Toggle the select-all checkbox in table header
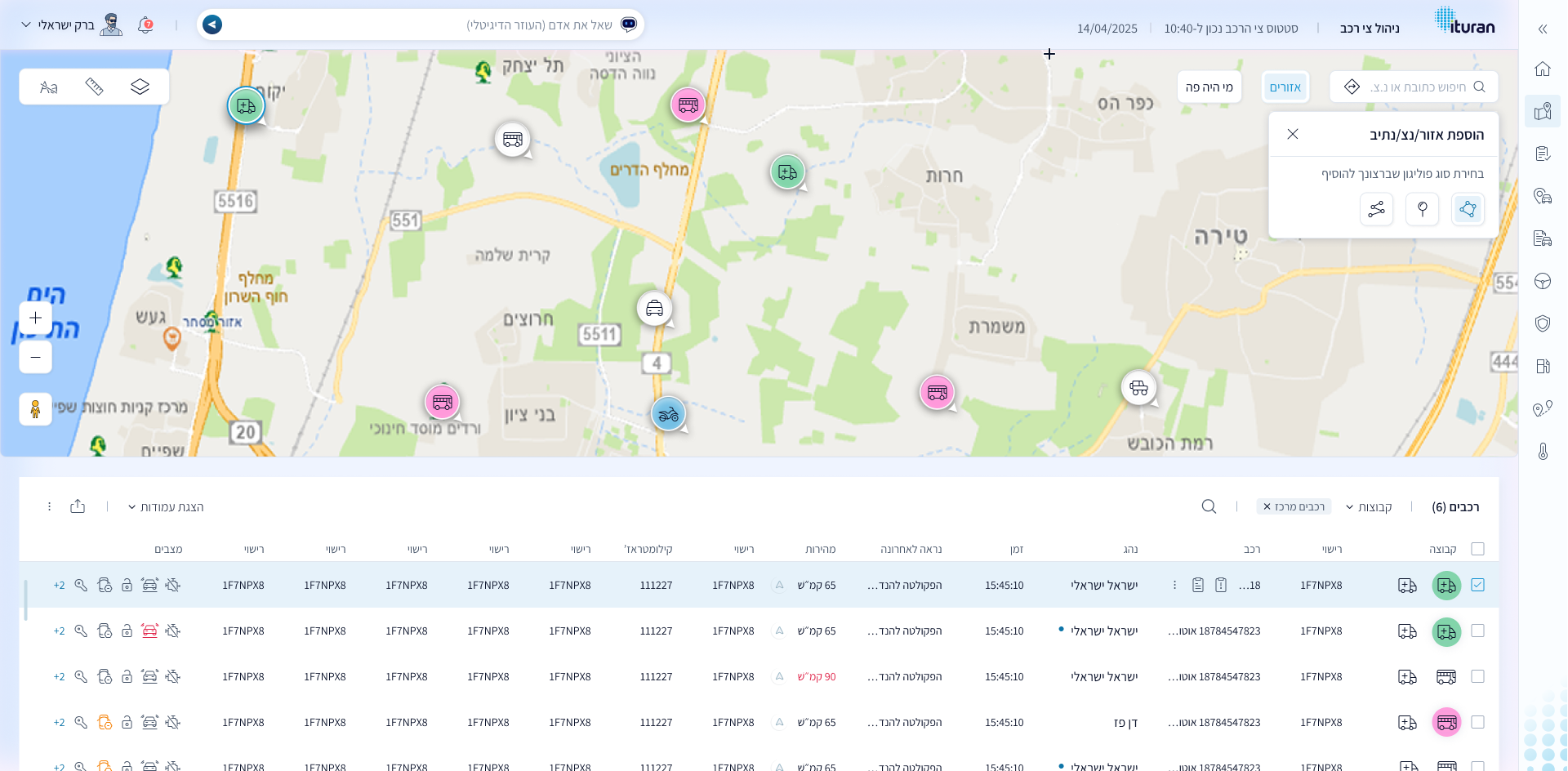 point(1477,549)
